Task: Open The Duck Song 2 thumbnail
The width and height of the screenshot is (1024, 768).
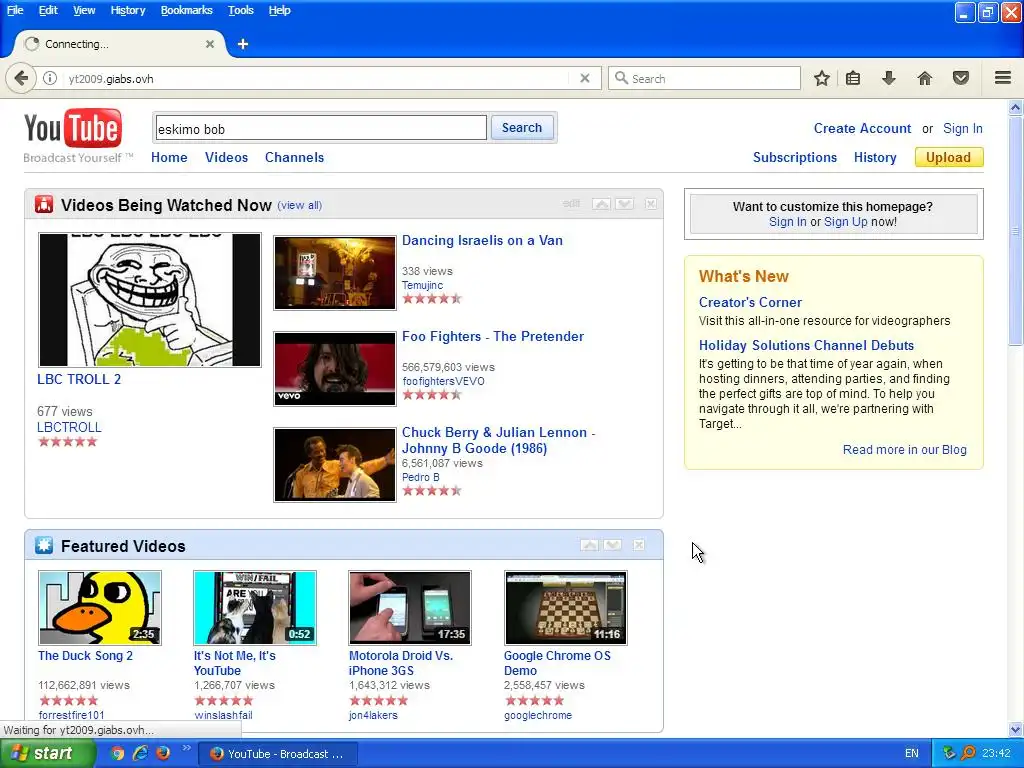Action: [100, 608]
